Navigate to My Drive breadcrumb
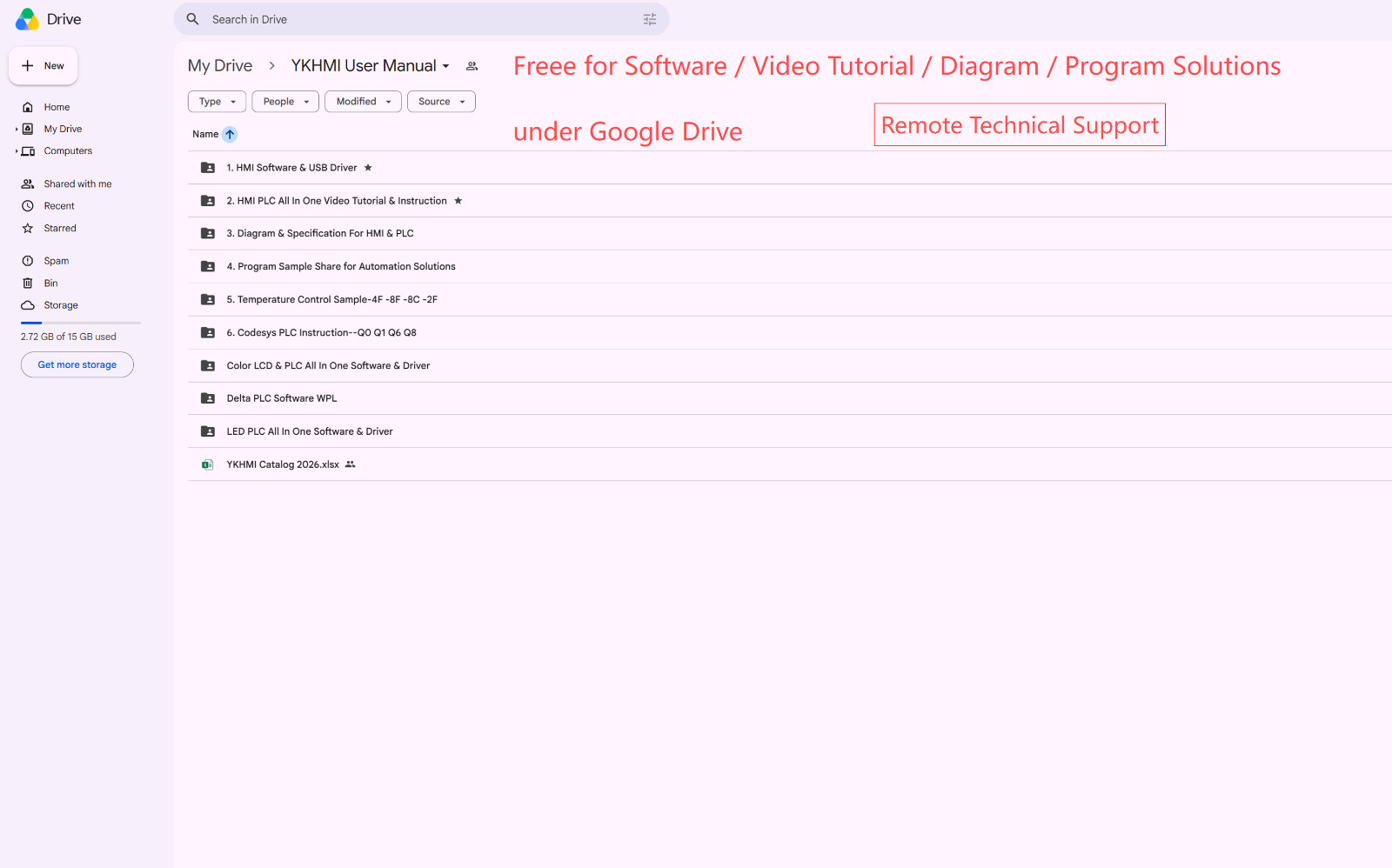The image size is (1392, 868). (220, 66)
